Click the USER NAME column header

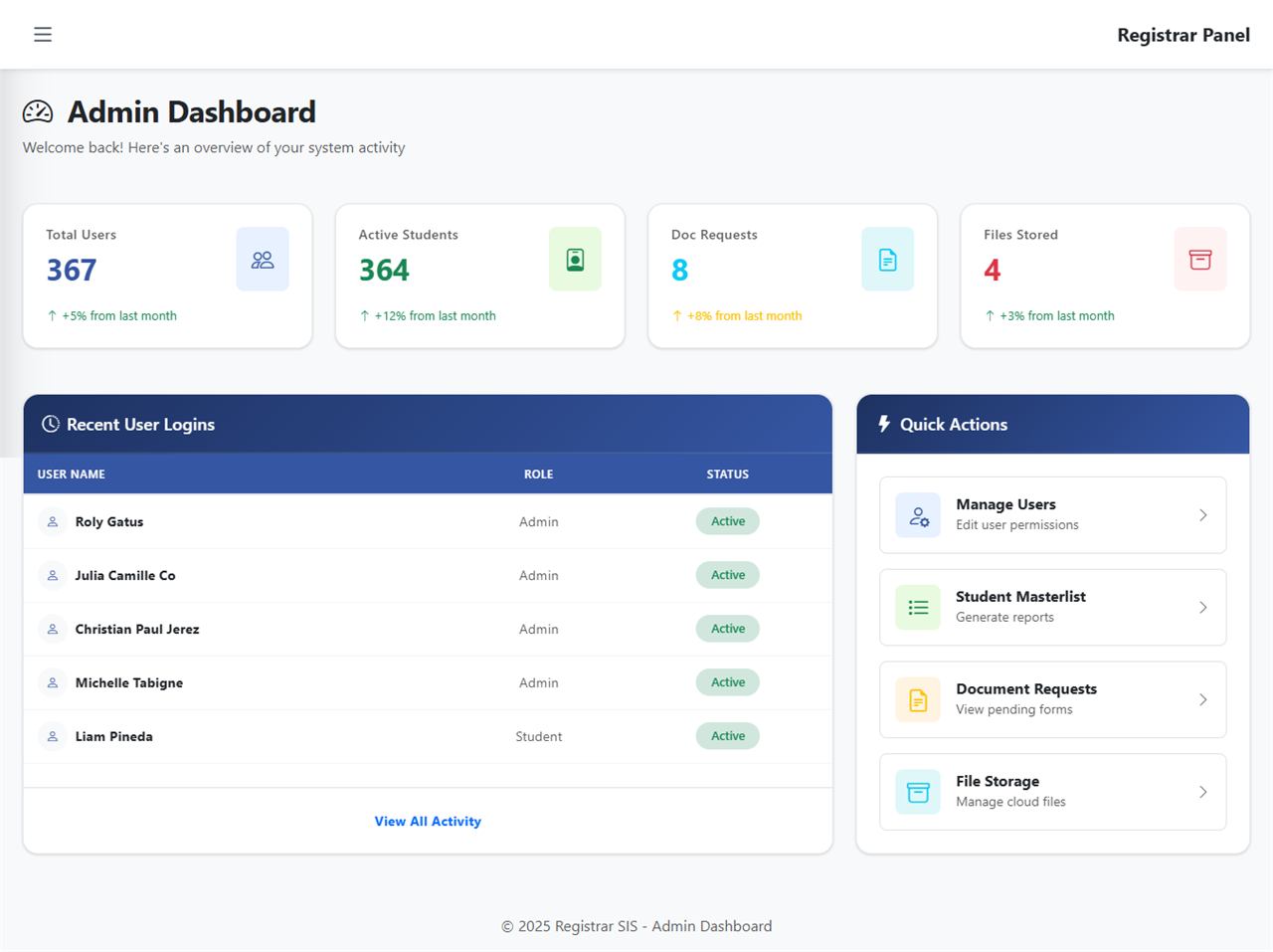(x=72, y=475)
